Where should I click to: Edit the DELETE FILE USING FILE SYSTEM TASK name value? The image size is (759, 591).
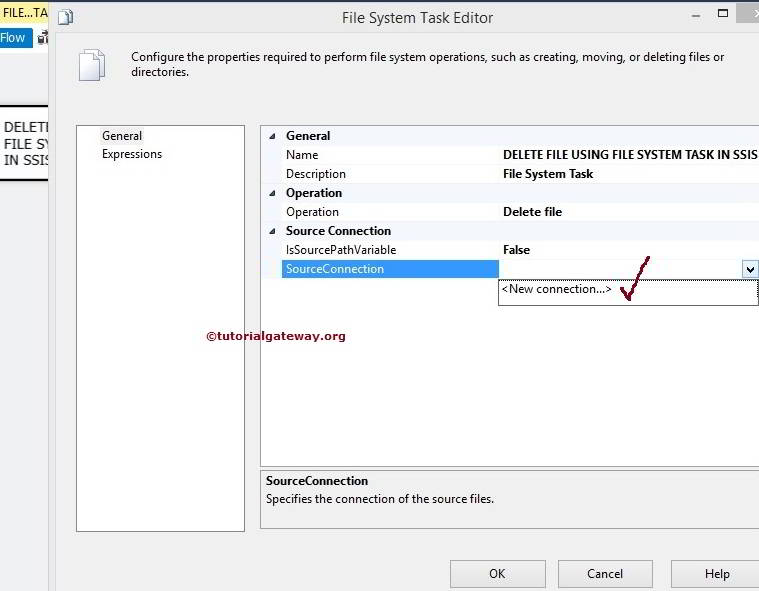(630, 155)
